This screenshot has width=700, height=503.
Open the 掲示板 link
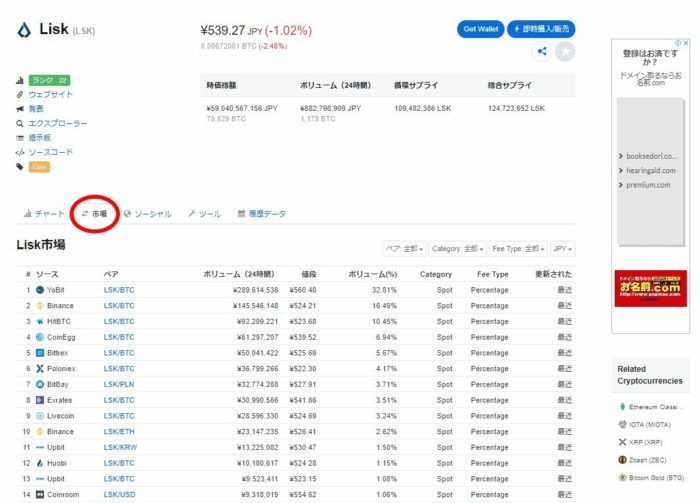coord(40,137)
